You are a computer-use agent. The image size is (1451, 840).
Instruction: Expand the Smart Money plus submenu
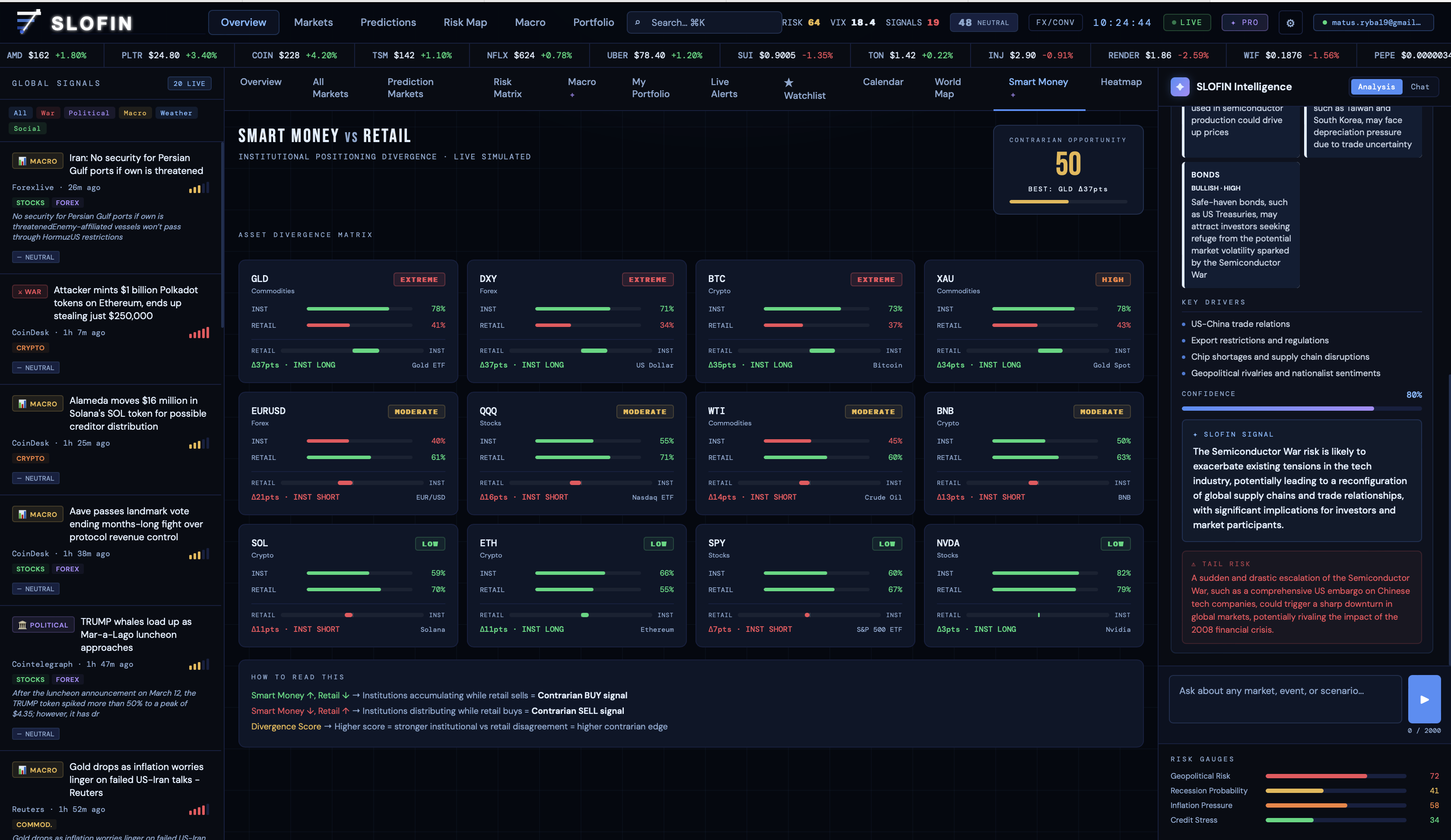pyautogui.click(x=1013, y=95)
